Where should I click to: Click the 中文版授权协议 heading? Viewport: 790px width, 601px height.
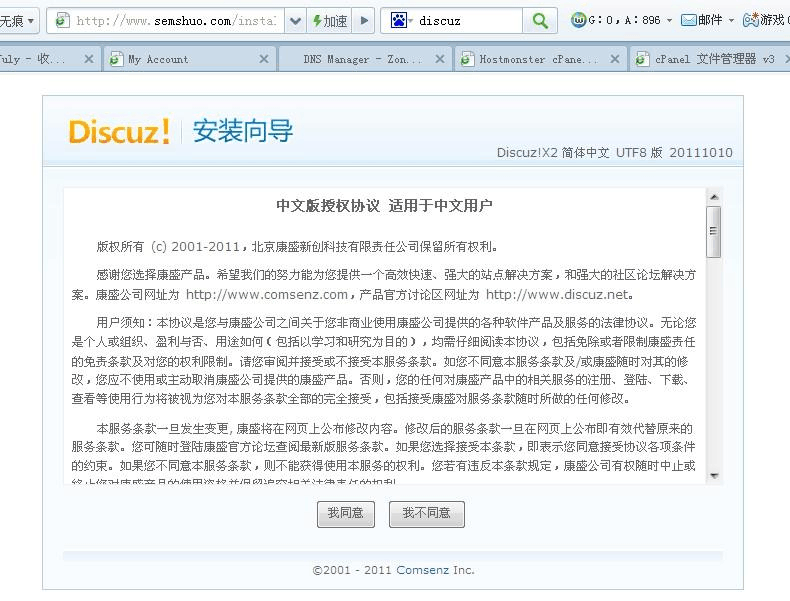pyautogui.click(x=327, y=206)
